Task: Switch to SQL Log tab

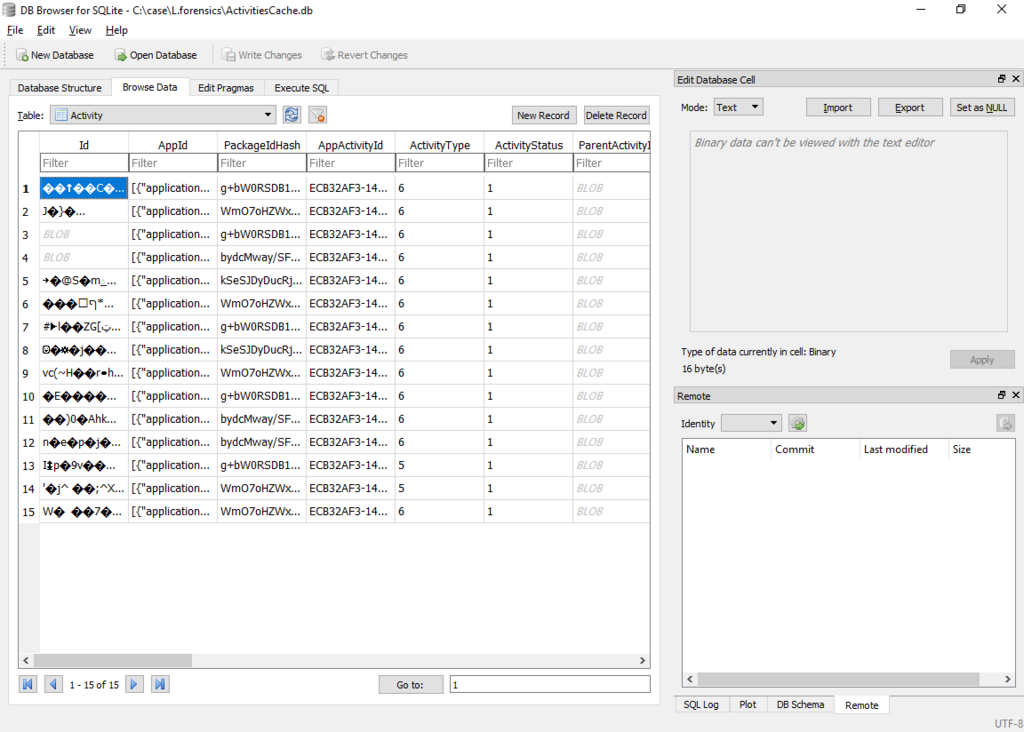Action: [701, 705]
